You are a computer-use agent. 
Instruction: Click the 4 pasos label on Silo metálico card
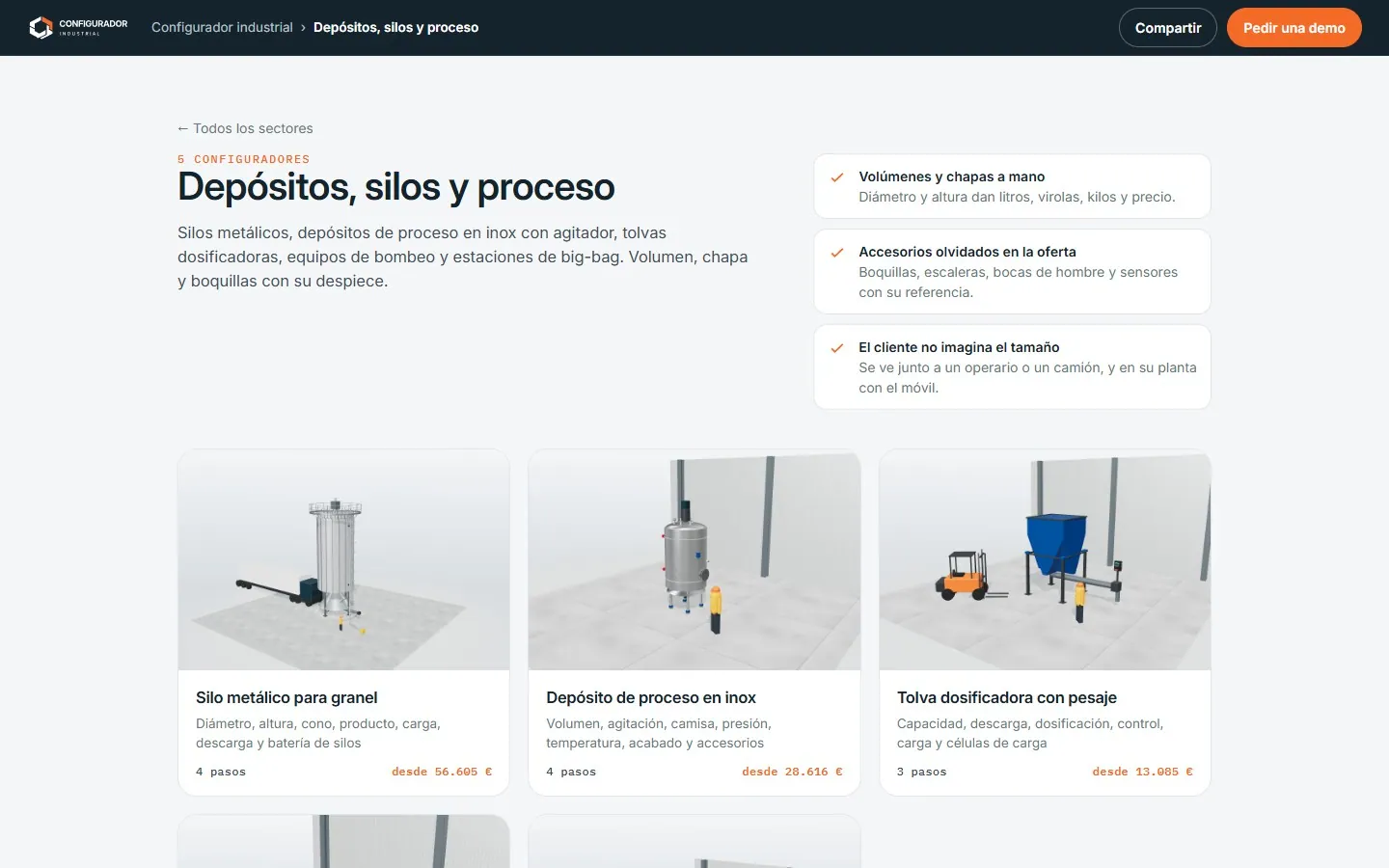(x=221, y=772)
